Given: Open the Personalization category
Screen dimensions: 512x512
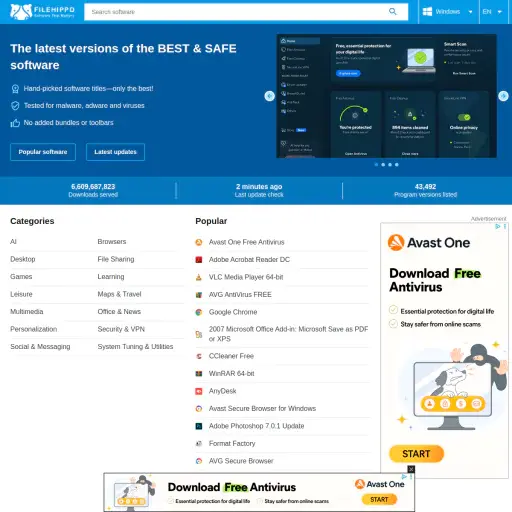Looking at the screenshot, I should [x=34, y=329].
